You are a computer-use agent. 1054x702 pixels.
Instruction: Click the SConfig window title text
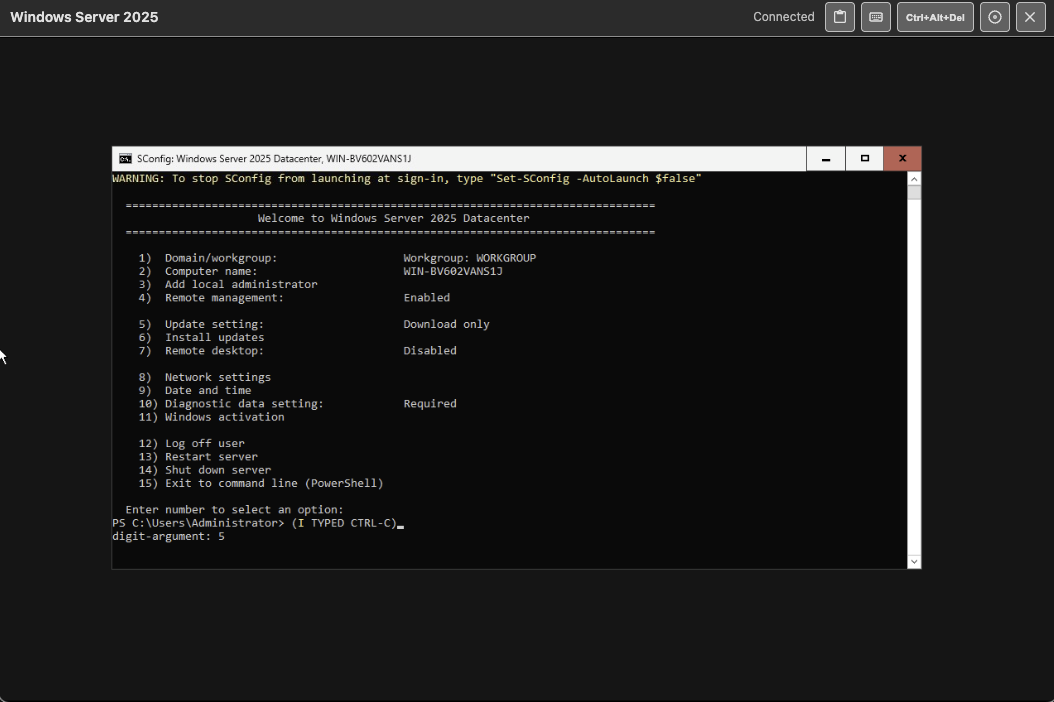[x=274, y=159]
